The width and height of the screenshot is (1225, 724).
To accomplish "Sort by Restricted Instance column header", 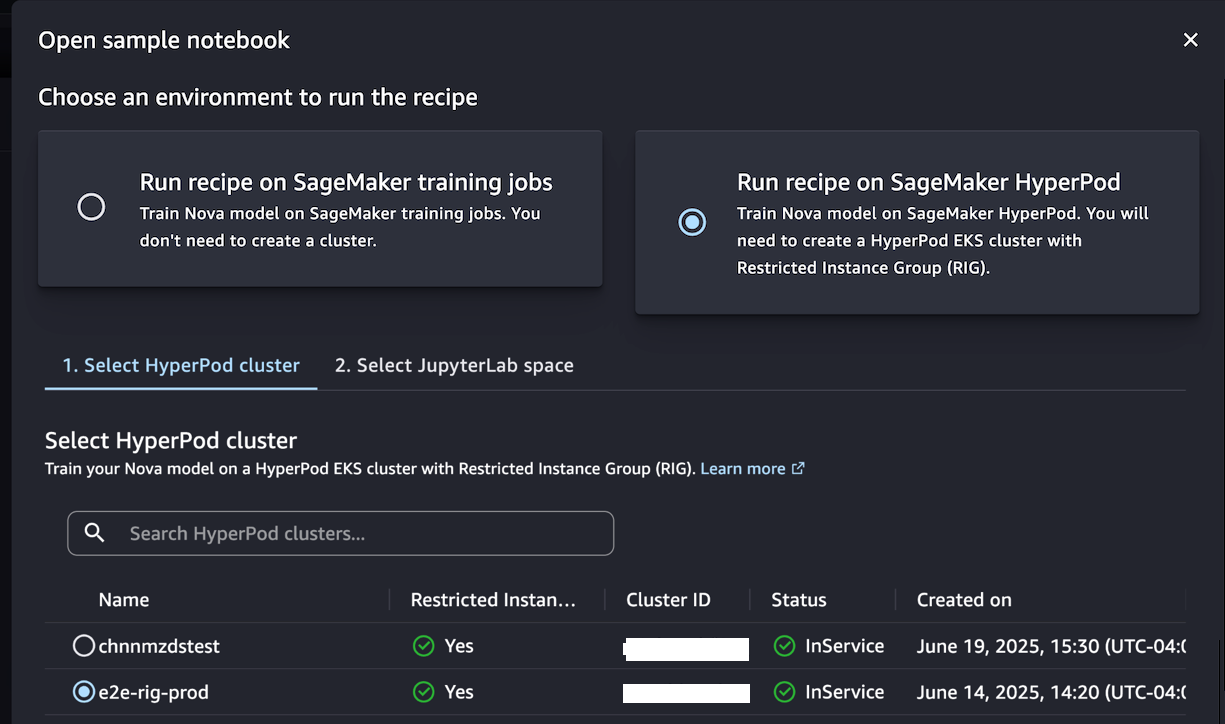I will pos(493,600).
